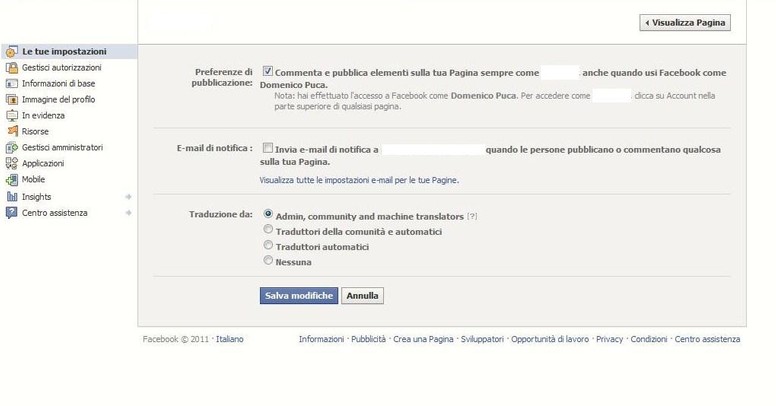This screenshot has width=776, height=406.
Task: Click the 'In evidenza' star icon
Action: (11, 115)
